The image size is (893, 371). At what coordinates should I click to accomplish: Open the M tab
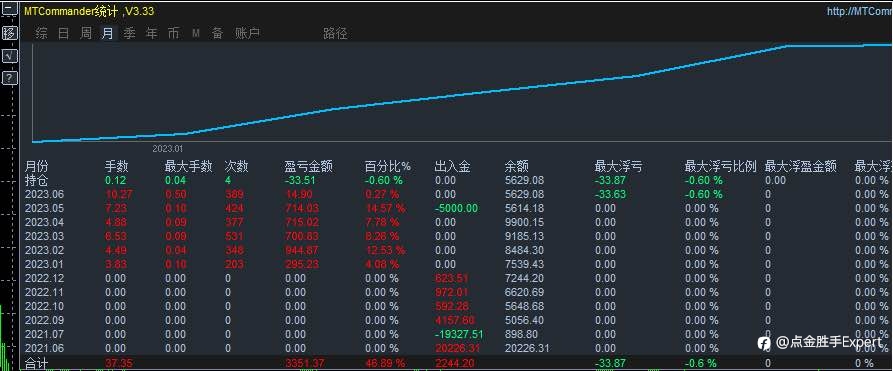[x=195, y=33]
